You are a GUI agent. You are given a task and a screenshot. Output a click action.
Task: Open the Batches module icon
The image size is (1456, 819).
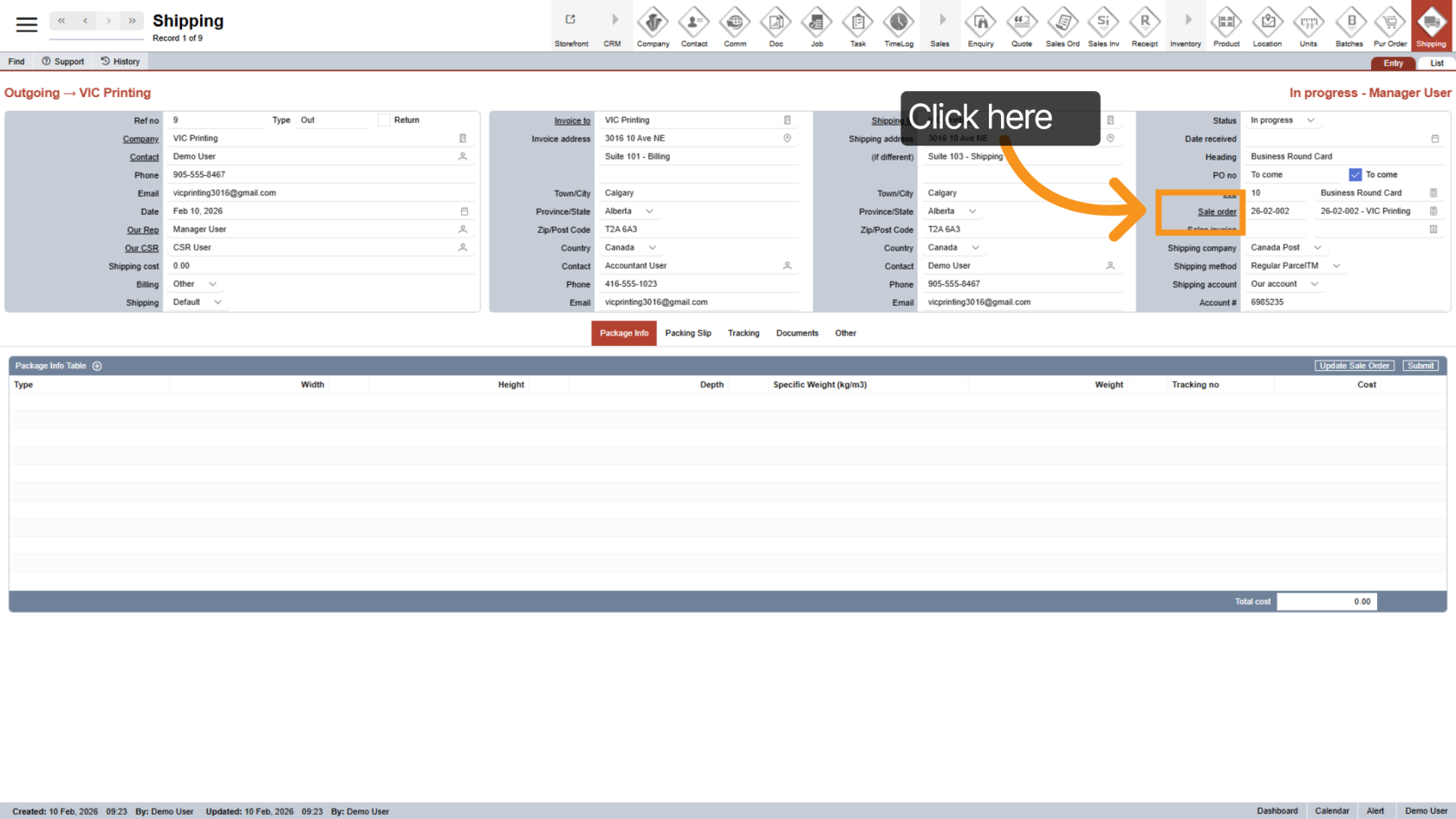[x=1349, y=22]
